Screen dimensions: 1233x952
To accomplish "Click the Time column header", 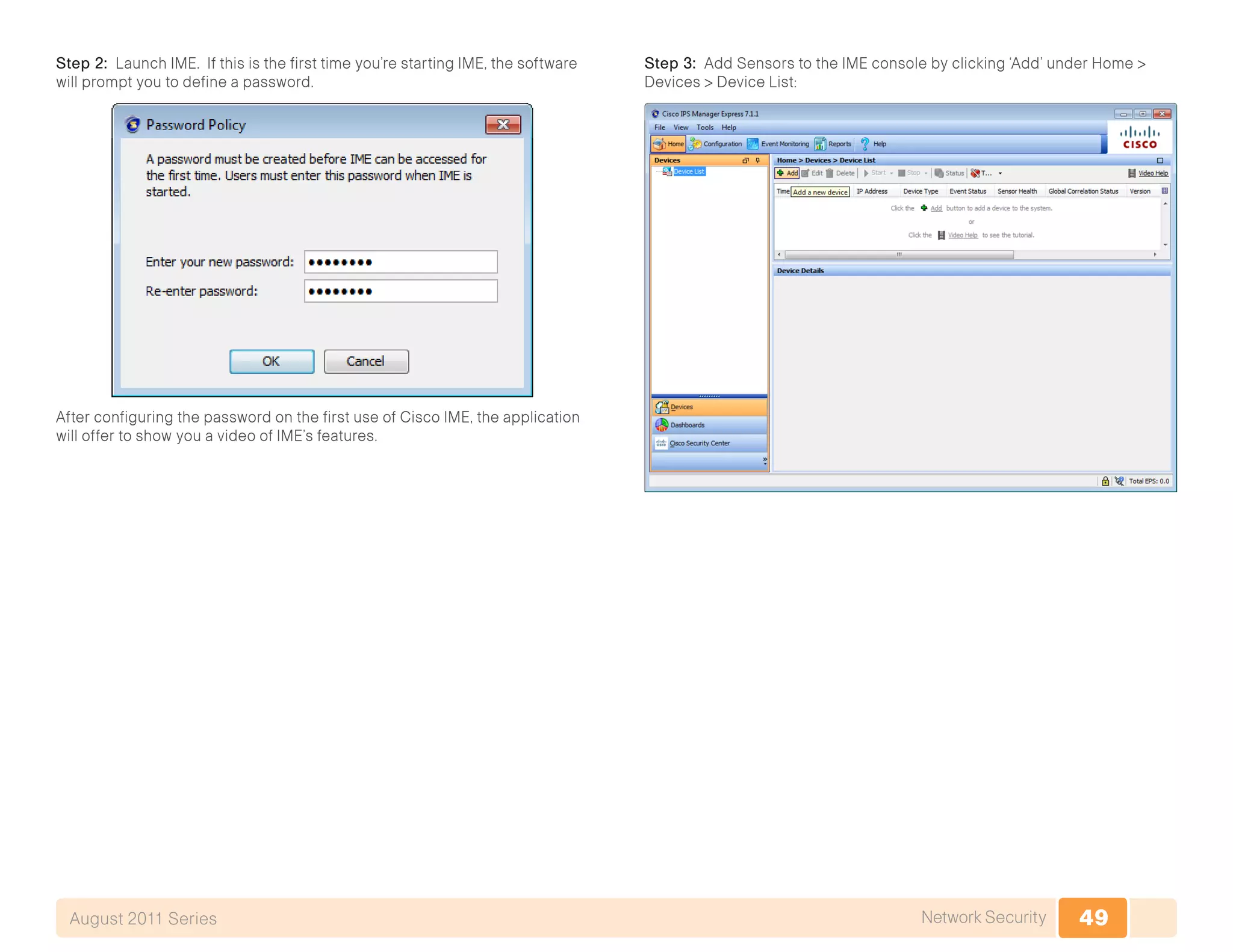I will (783, 191).
